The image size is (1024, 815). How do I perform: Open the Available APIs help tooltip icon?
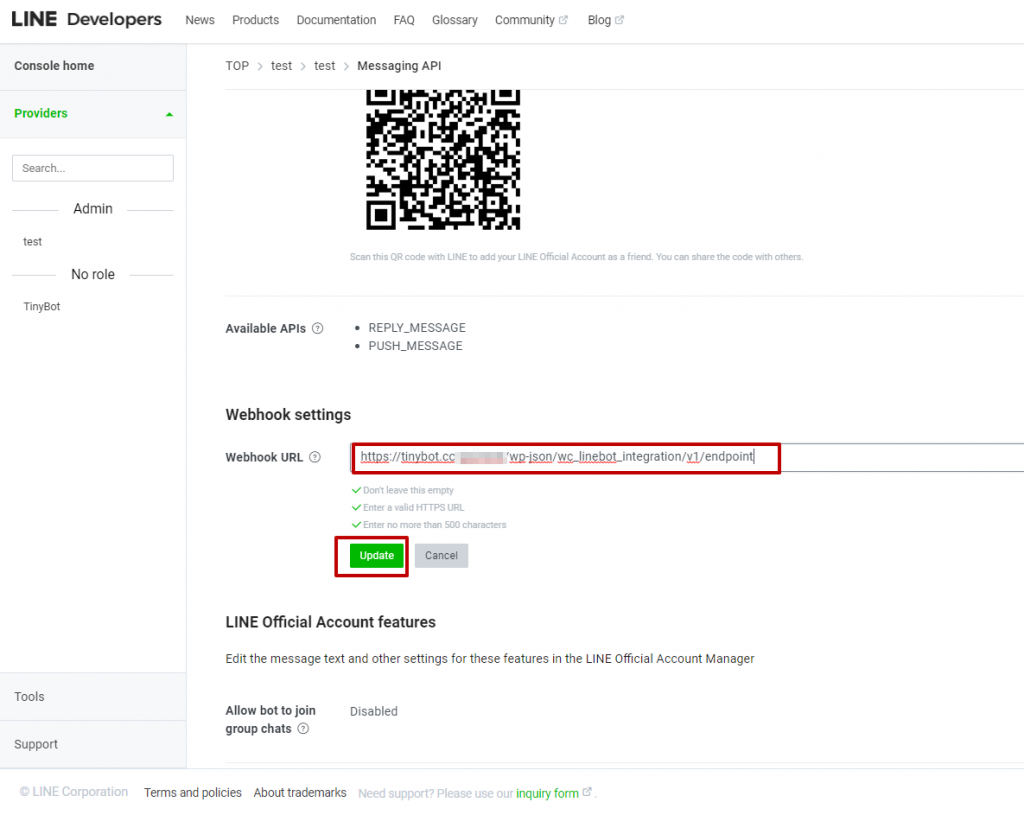point(317,327)
